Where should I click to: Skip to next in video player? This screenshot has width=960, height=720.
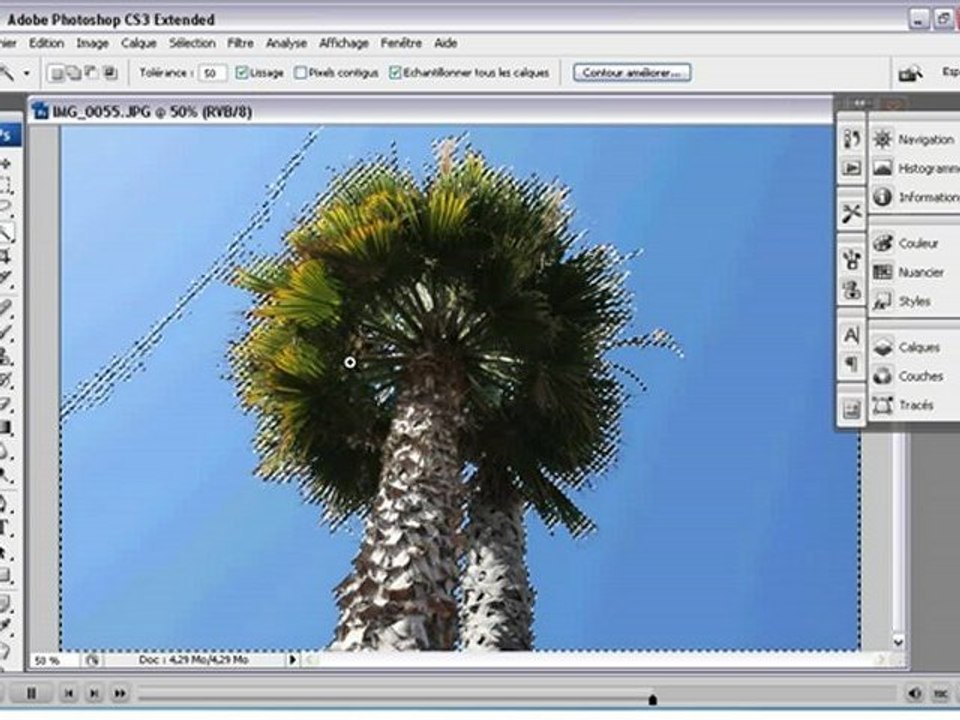point(94,693)
